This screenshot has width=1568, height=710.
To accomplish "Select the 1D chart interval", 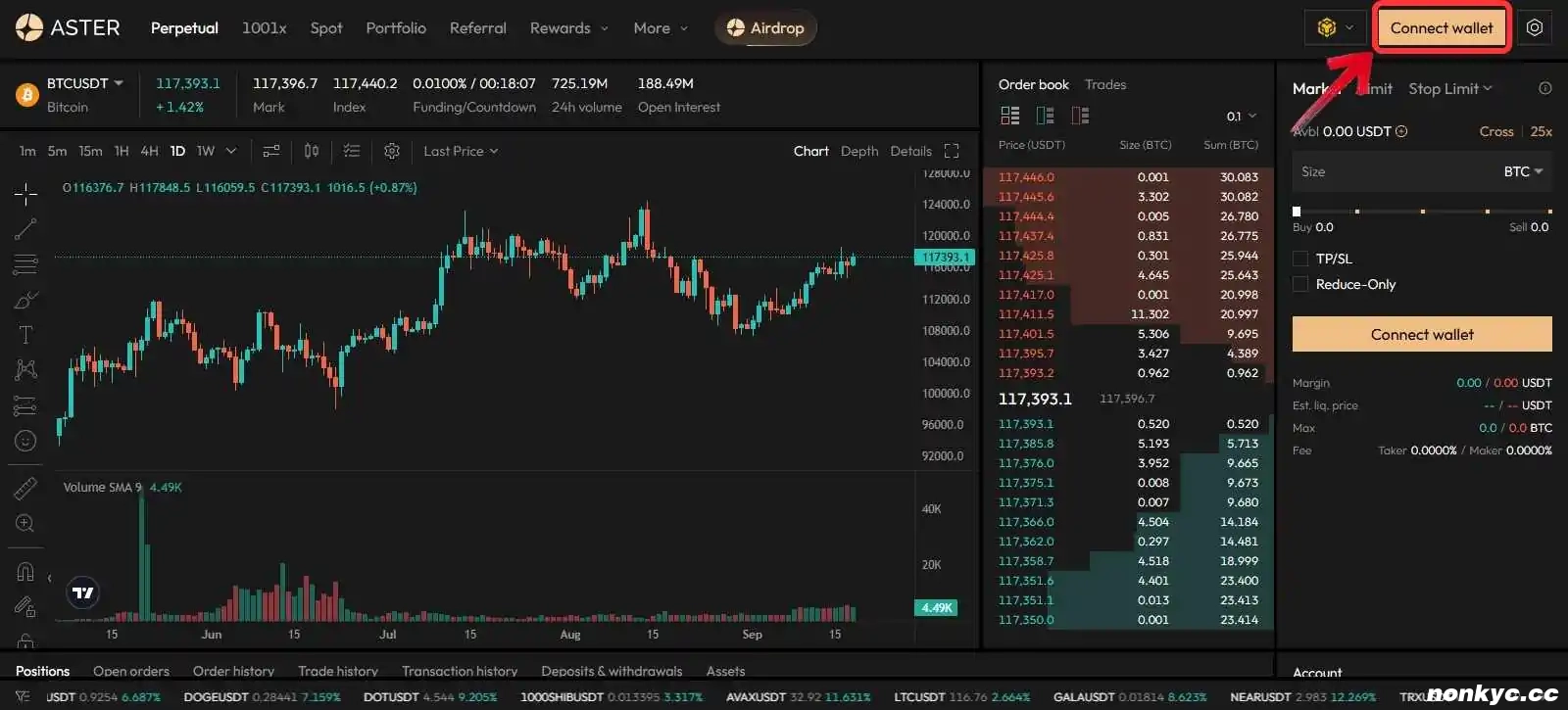I will [177, 151].
